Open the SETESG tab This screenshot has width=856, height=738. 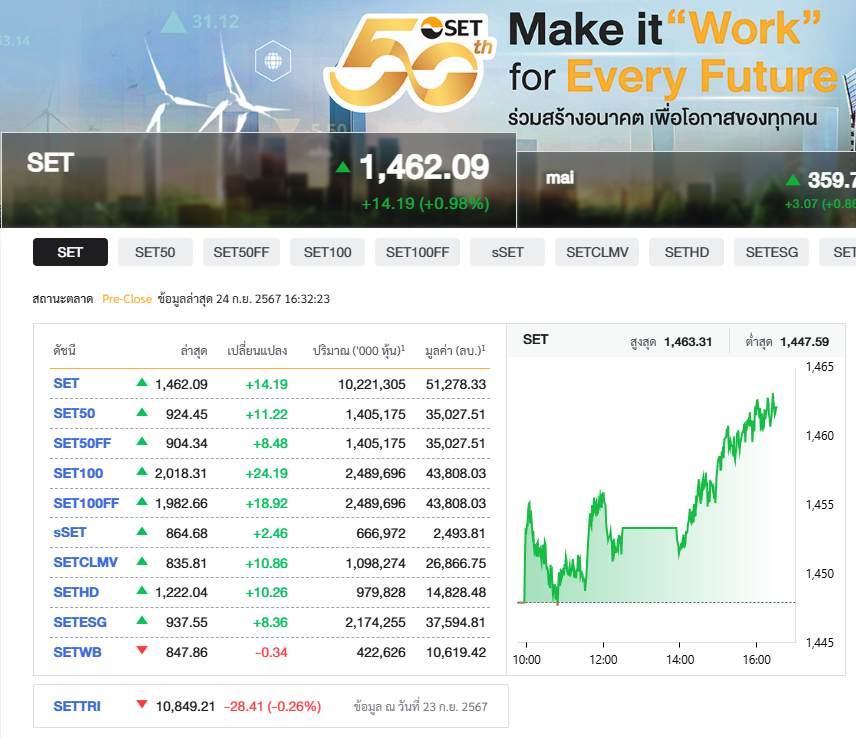771,252
